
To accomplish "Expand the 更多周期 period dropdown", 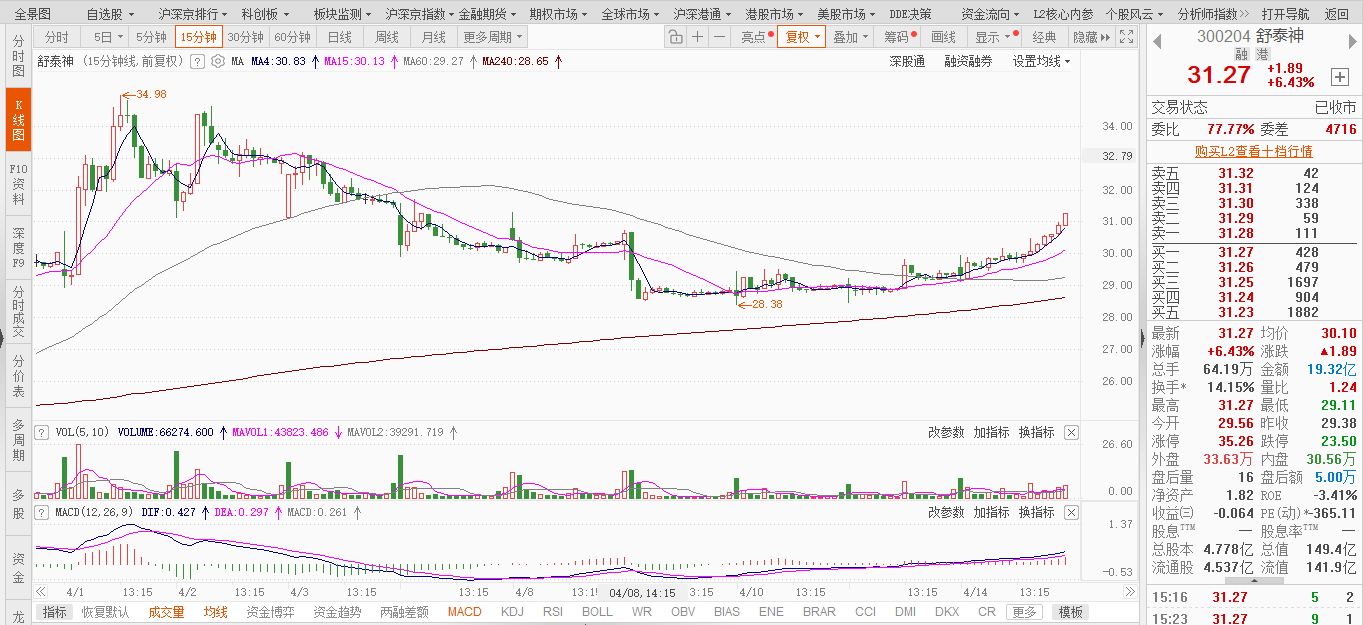I will click(492, 37).
